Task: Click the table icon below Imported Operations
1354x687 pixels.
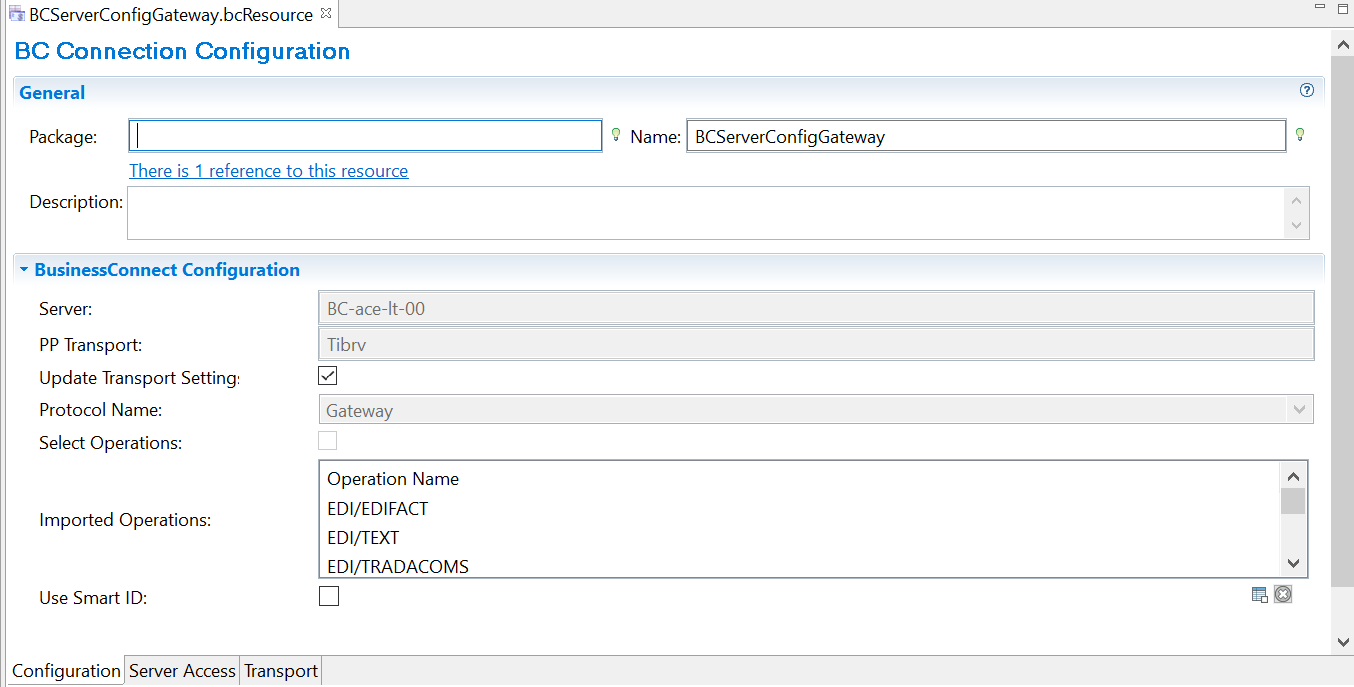Action: pos(1260,595)
